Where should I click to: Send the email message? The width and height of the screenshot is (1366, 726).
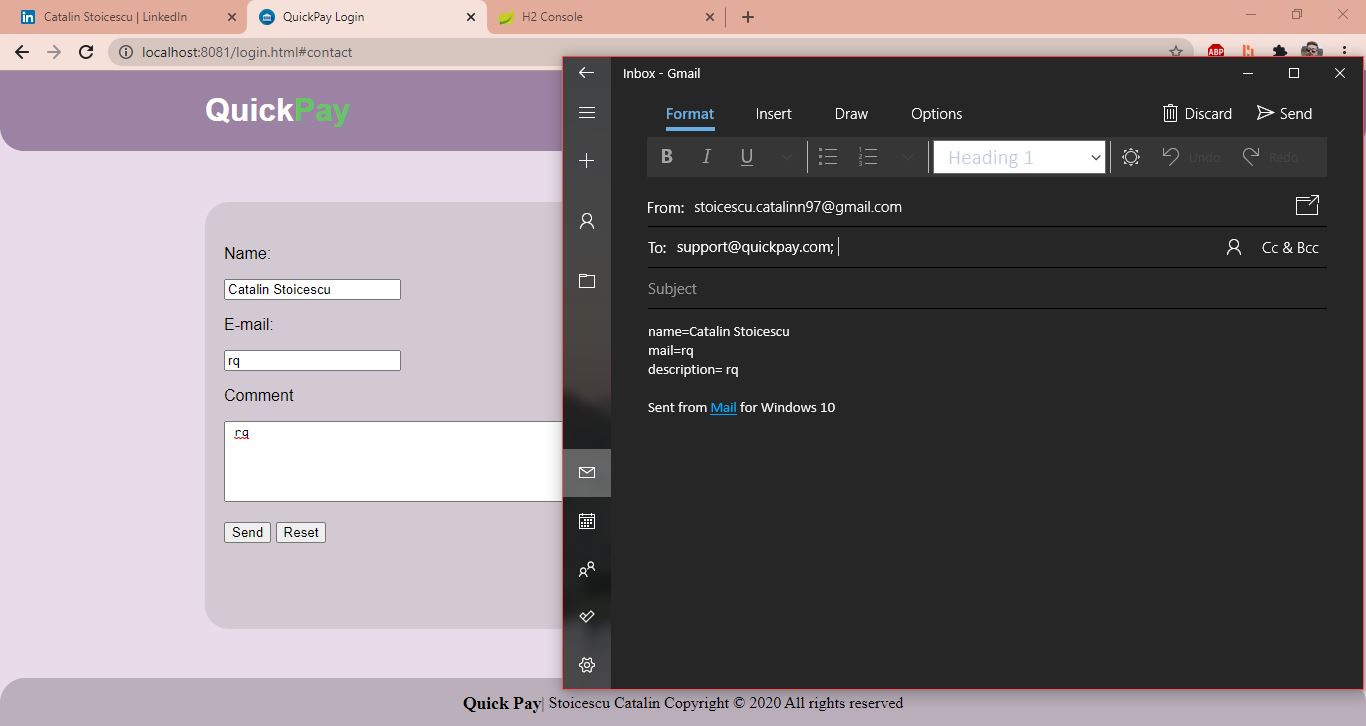(1285, 113)
